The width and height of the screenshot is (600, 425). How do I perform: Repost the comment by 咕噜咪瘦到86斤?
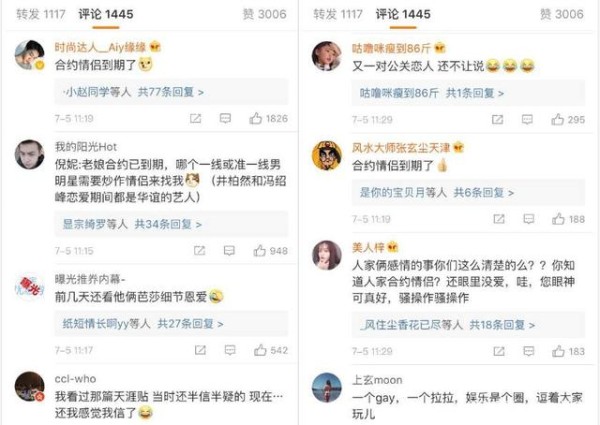click(497, 120)
